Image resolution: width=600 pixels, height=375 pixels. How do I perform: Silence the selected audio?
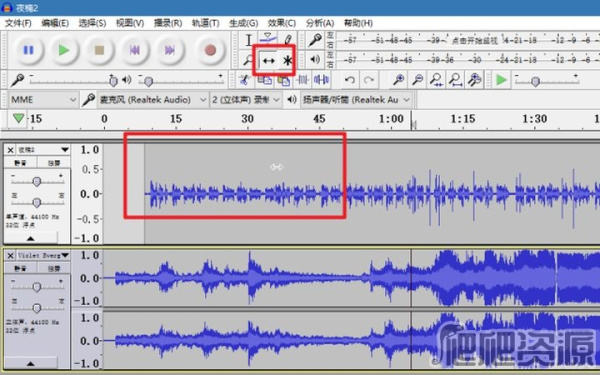(x=321, y=80)
